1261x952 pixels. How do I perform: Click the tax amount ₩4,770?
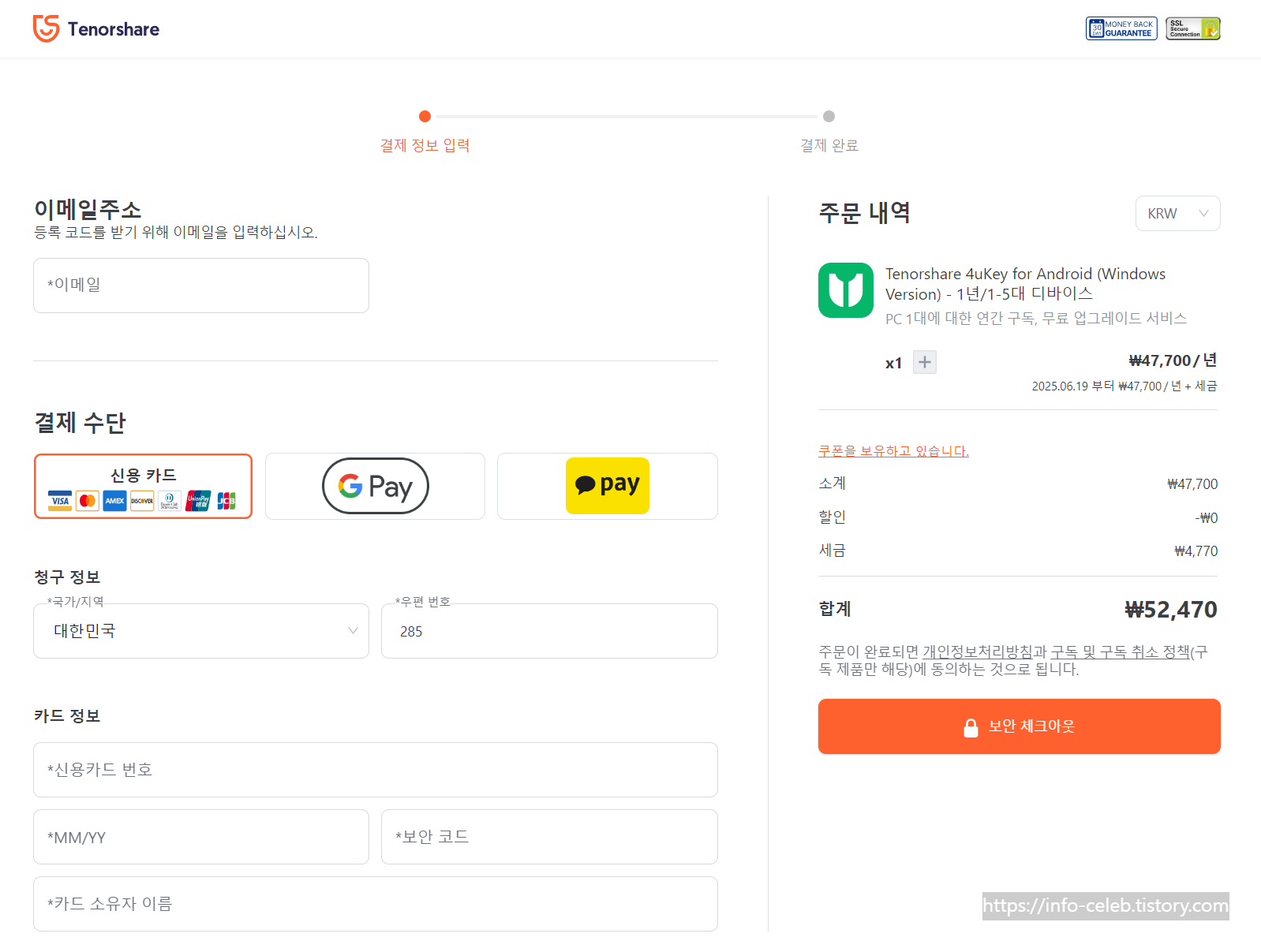[1196, 551]
